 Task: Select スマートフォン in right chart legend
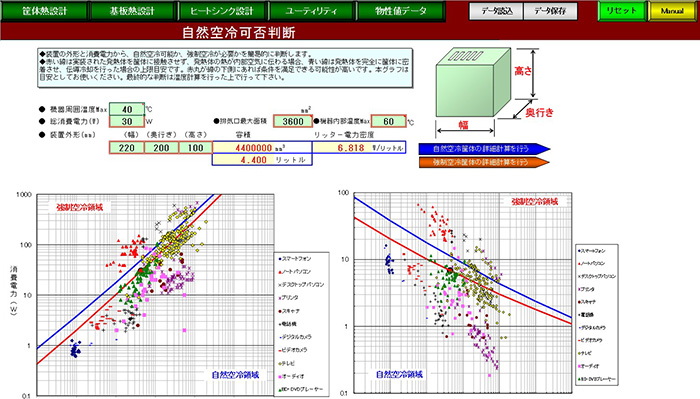pos(592,251)
